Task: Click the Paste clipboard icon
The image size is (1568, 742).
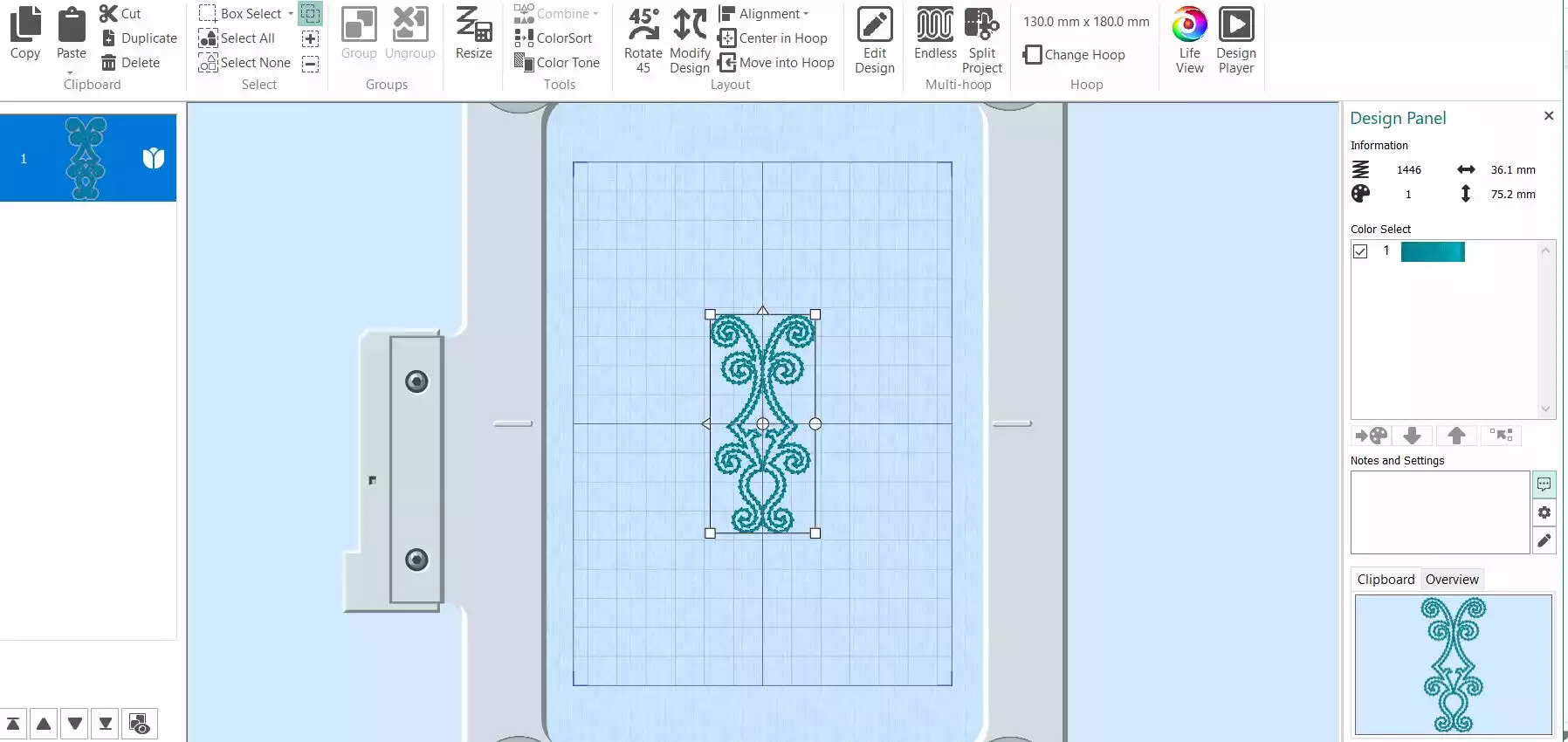Action: pyautogui.click(x=72, y=24)
